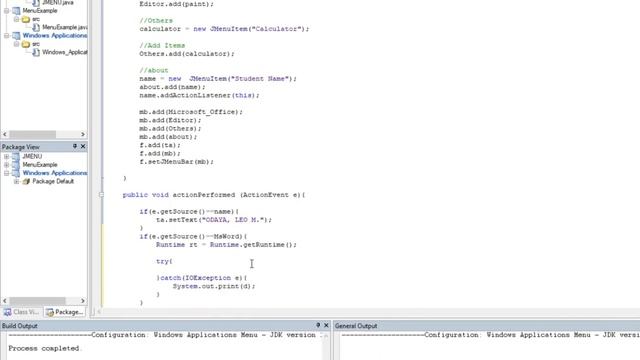The height and width of the screenshot is (360, 640).
Task: Click the 'f.add(ta);' line
Action: pyautogui.click(x=160, y=145)
